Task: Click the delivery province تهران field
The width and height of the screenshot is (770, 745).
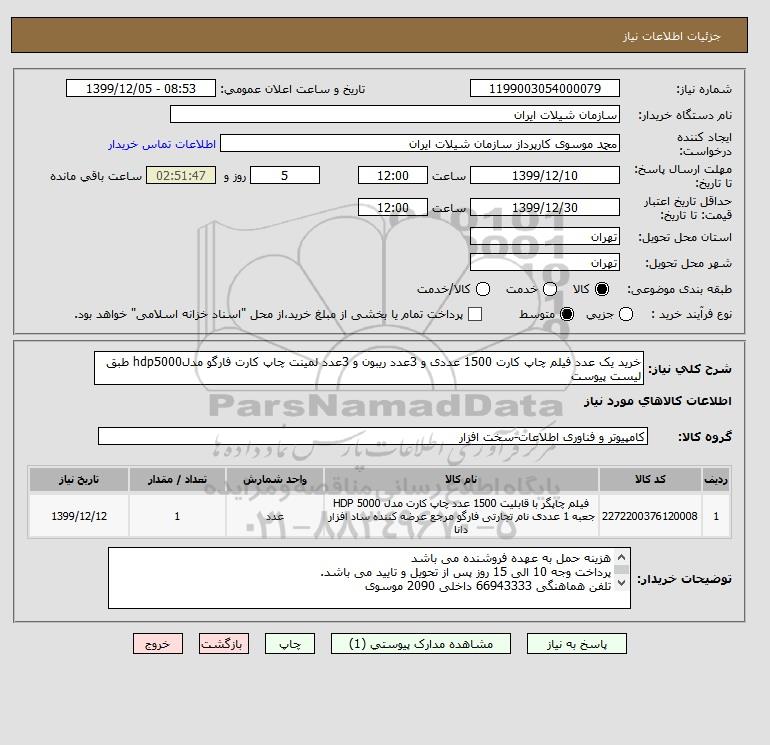Action: click(x=545, y=237)
